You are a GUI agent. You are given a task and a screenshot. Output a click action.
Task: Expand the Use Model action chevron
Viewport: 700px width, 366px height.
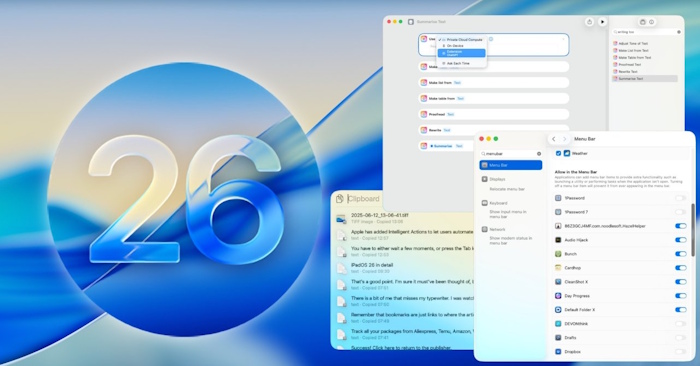pos(563,39)
